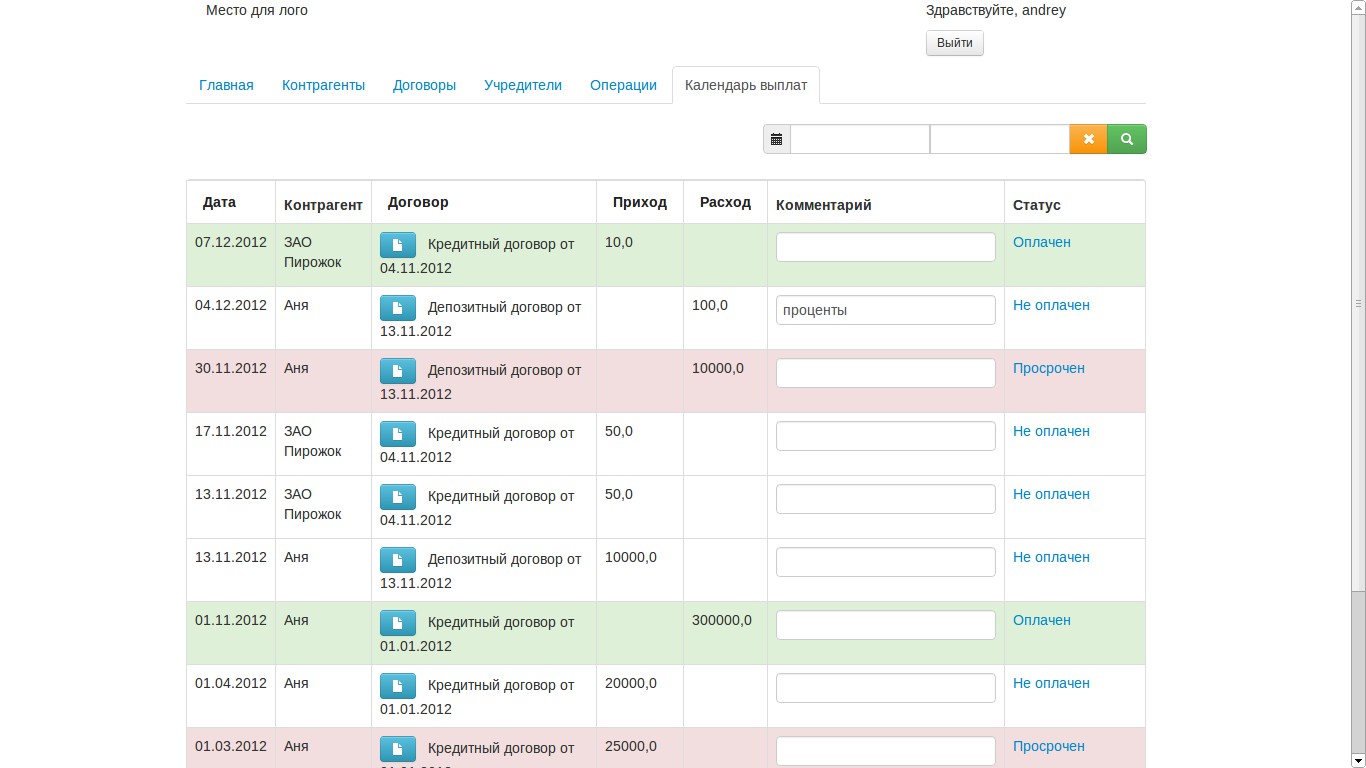This screenshot has width=1366, height=768.
Task: Open document icon for 07.12.2012 contract
Action: click(x=398, y=245)
